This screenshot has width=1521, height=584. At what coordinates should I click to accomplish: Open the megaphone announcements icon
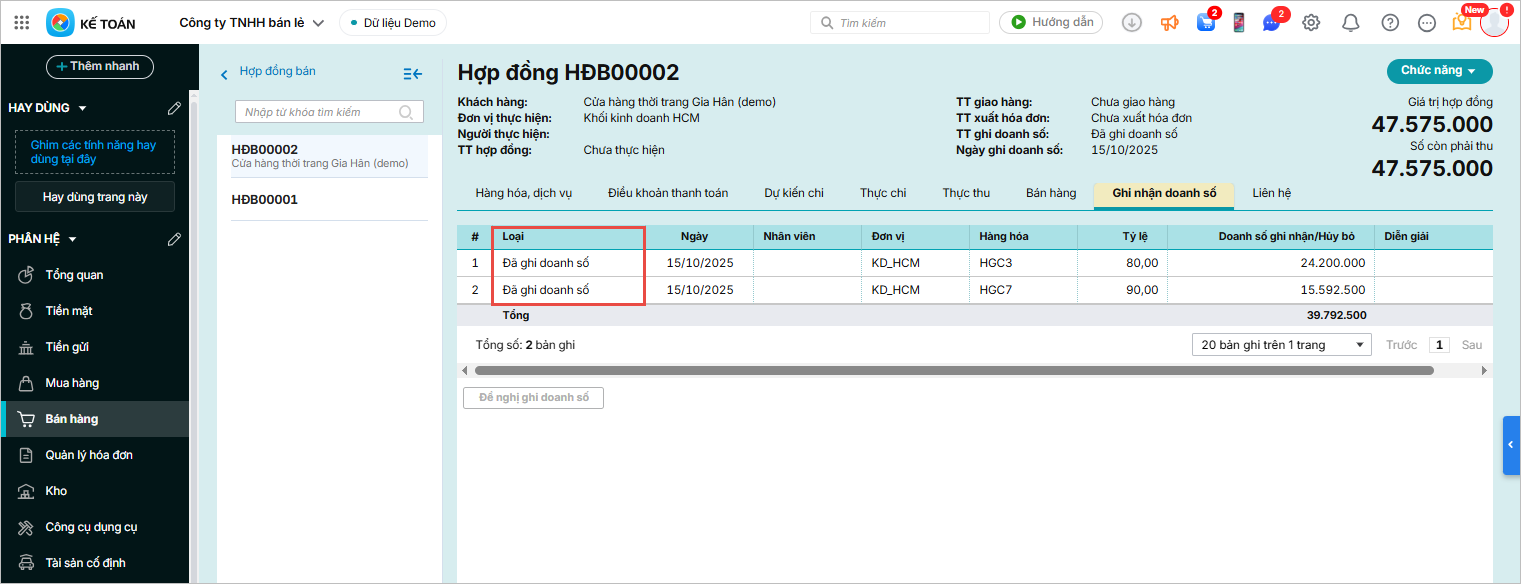click(x=1169, y=22)
